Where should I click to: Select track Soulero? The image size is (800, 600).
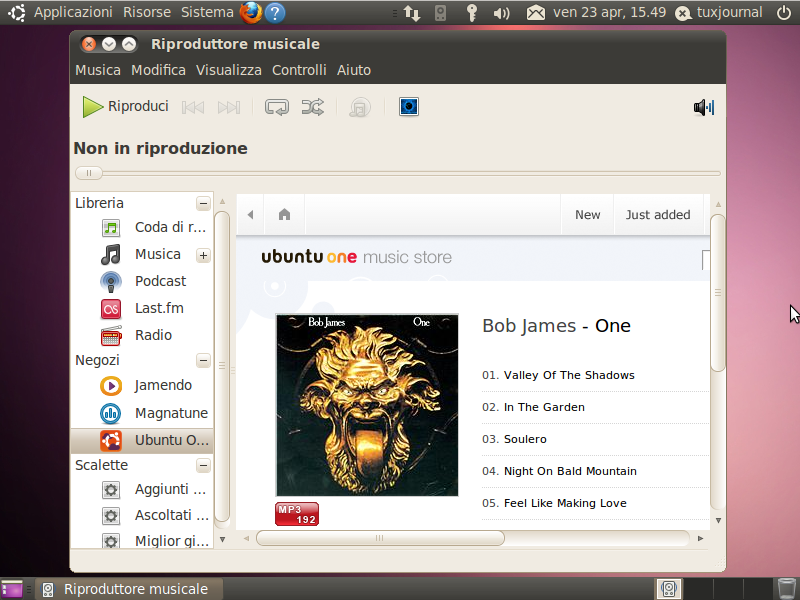pos(525,439)
